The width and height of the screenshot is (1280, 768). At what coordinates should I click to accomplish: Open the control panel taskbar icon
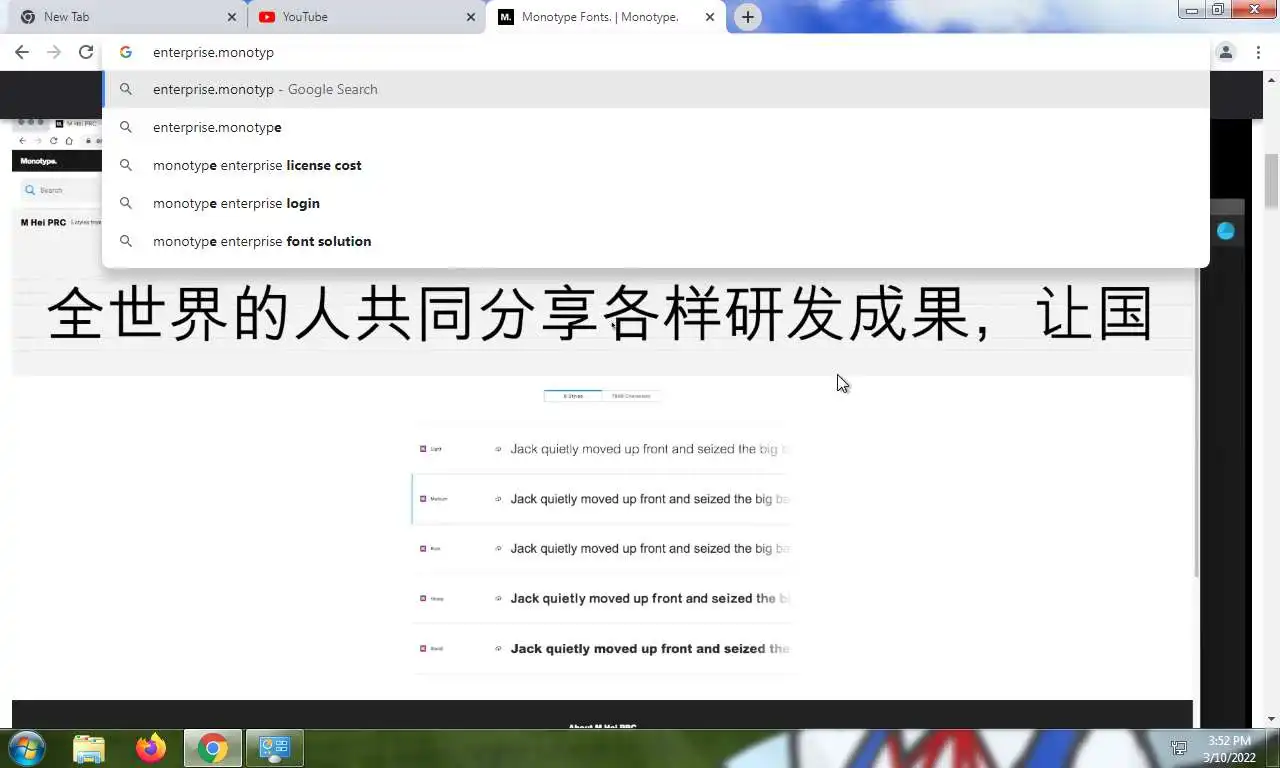(274, 748)
